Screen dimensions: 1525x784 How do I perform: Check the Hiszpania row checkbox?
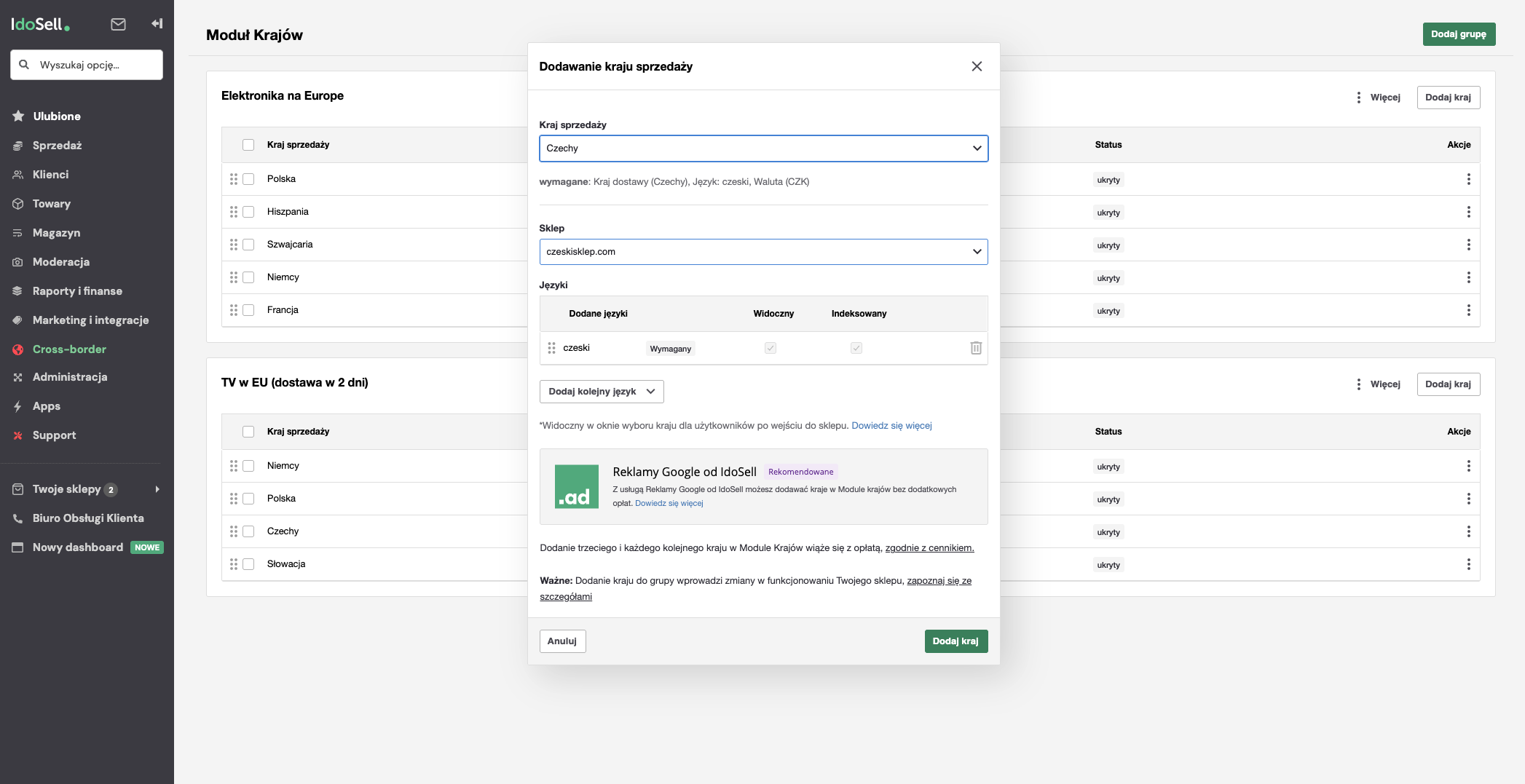248,212
